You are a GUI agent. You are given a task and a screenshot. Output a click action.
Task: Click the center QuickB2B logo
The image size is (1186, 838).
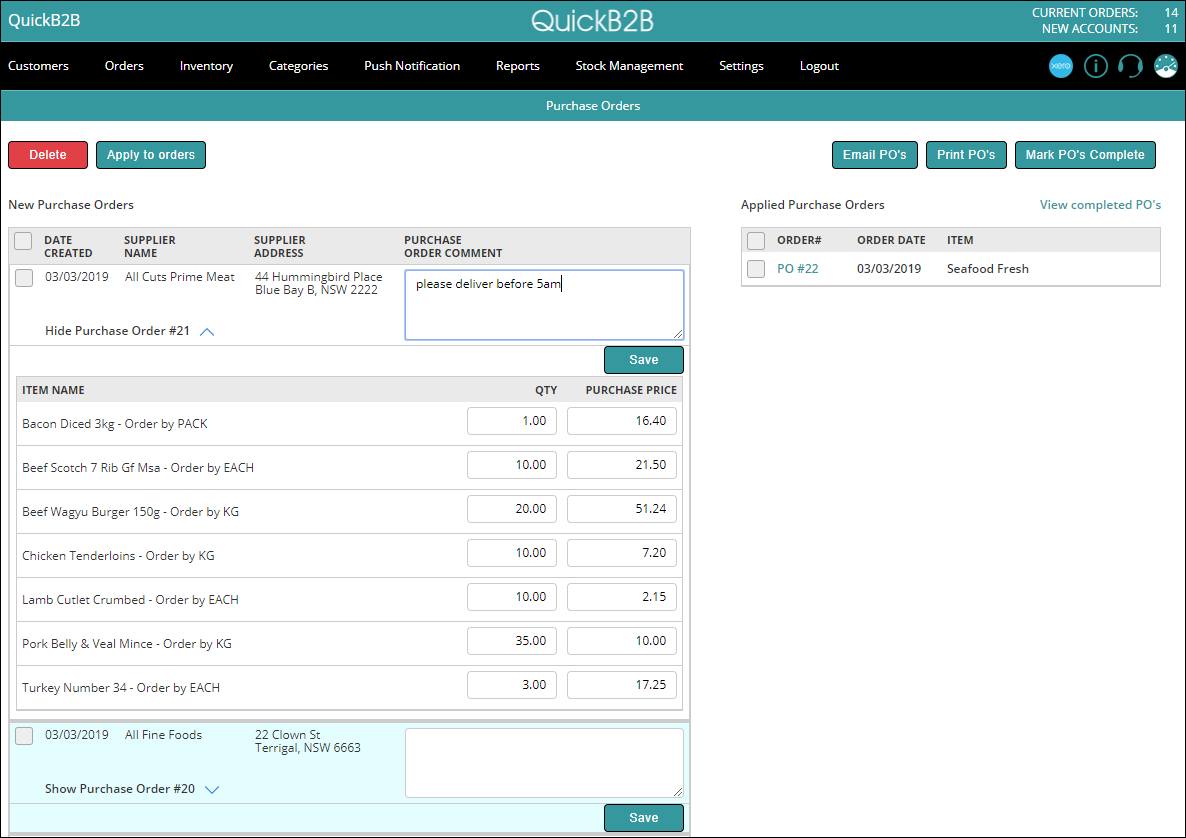(x=592, y=20)
